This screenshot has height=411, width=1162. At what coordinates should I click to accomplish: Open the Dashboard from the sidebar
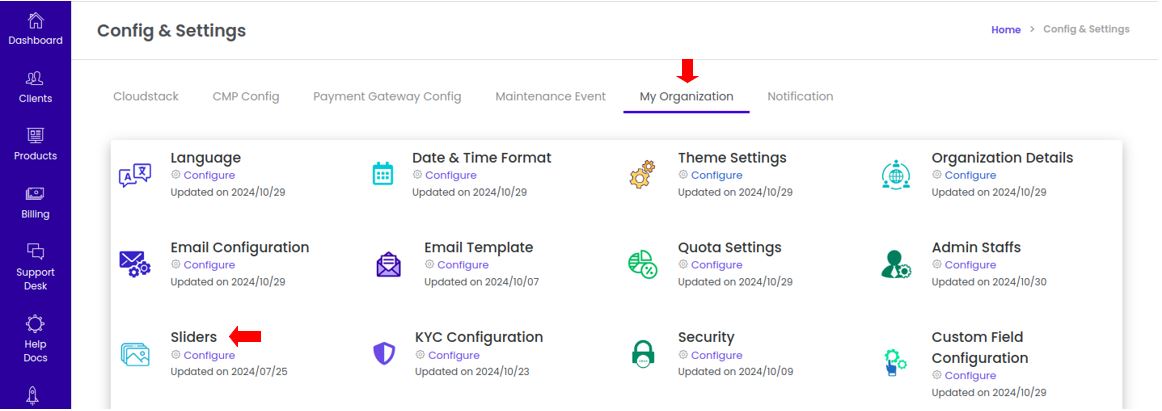click(35, 30)
